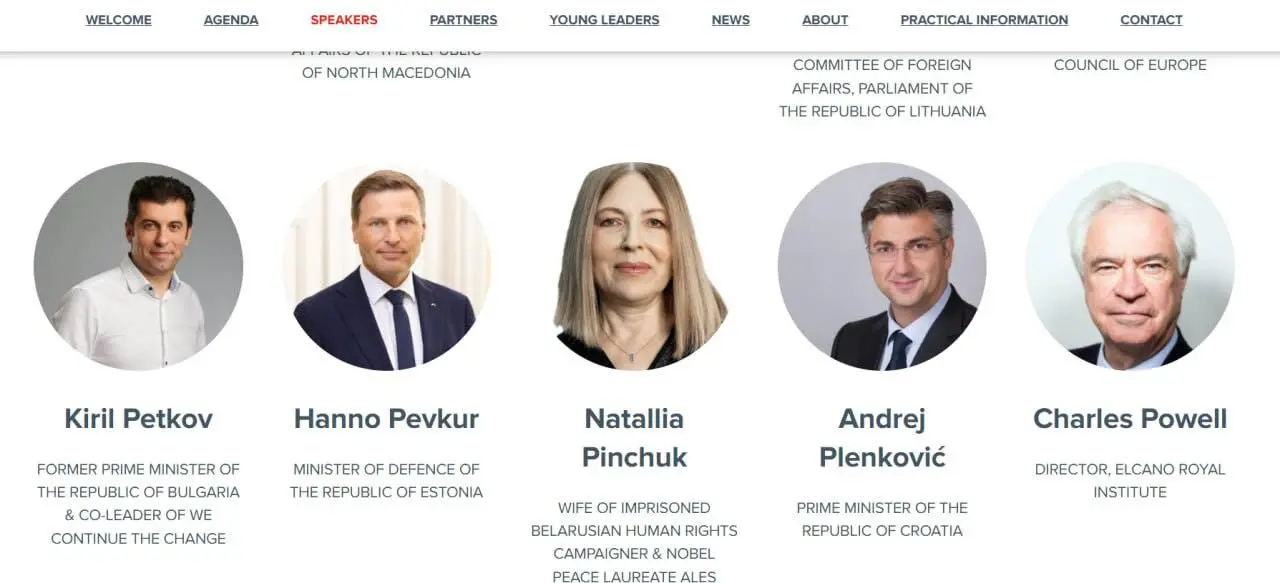Click Kiril Petkov's portrait photo
The height and width of the screenshot is (583, 1280).
pyautogui.click(x=138, y=266)
